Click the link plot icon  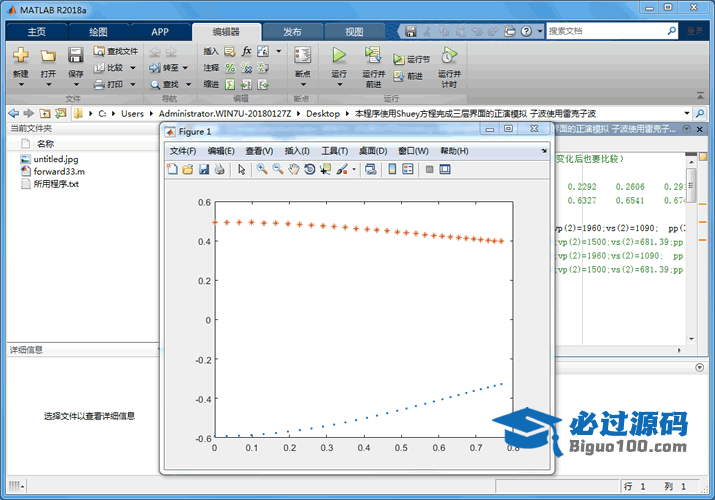pos(371,170)
